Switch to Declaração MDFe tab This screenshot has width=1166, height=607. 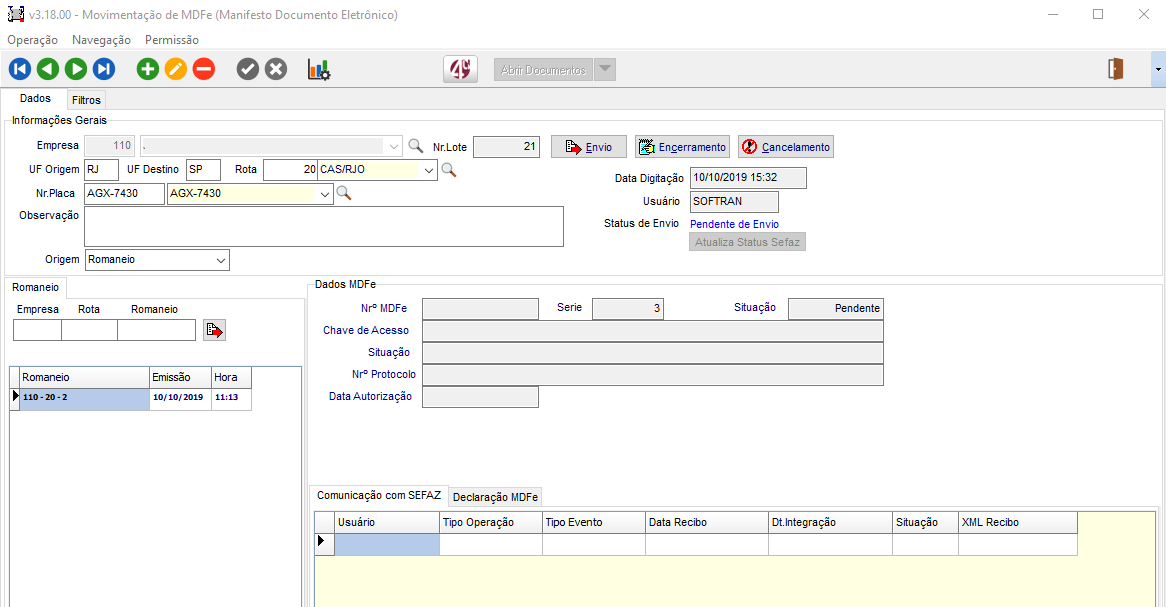click(496, 497)
